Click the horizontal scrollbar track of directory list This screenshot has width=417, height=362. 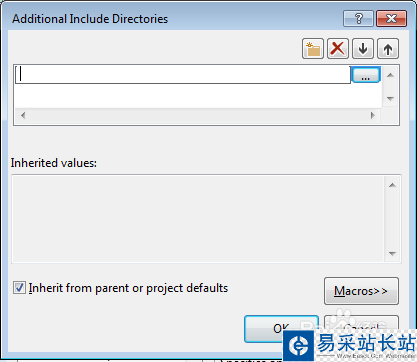(x=198, y=116)
